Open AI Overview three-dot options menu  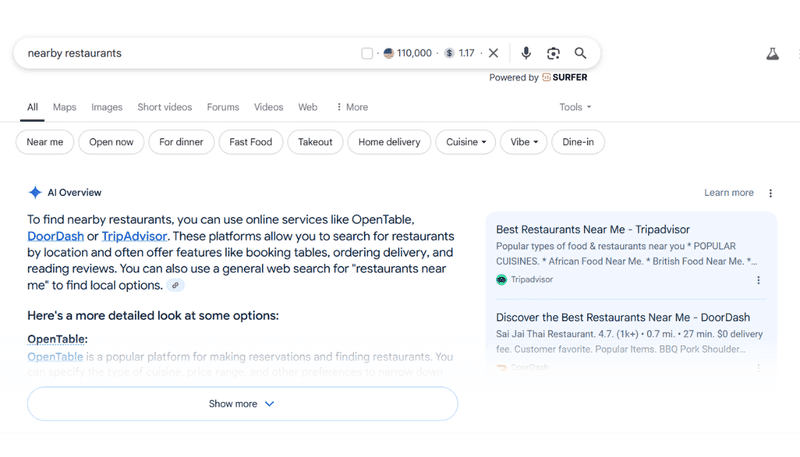[770, 193]
